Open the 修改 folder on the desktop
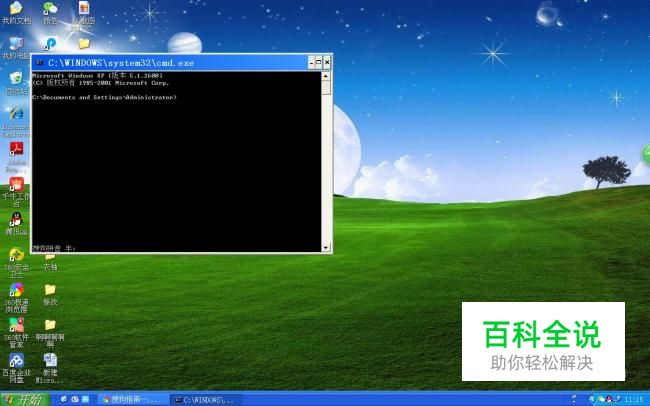The width and height of the screenshot is (650, 406). coord(50,295)
